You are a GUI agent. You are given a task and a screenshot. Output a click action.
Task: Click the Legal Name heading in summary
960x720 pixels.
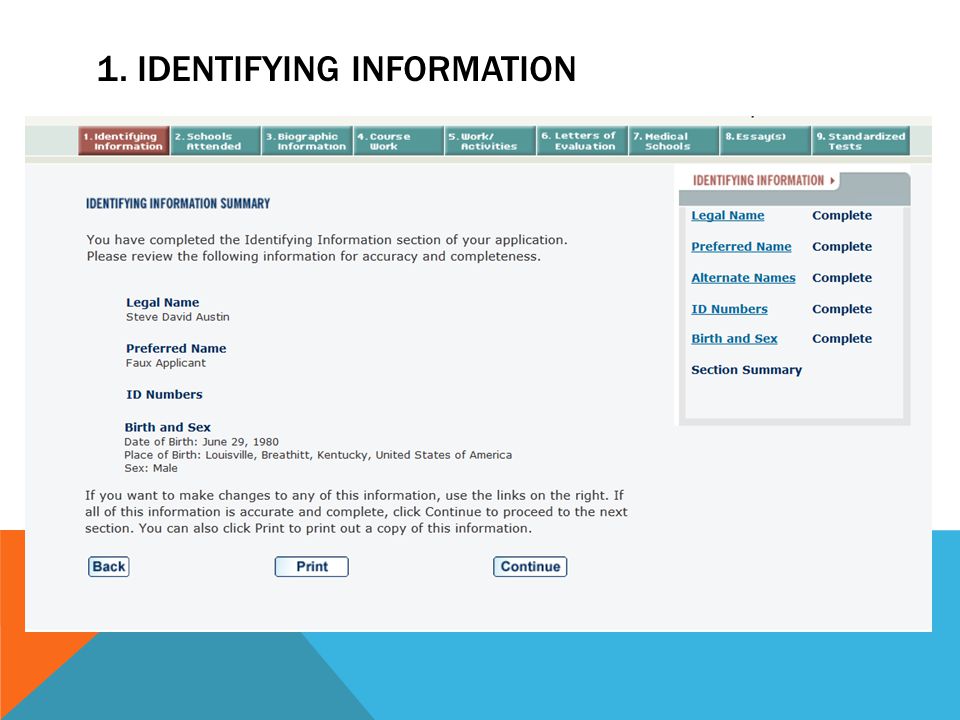(x=162, y=302)
